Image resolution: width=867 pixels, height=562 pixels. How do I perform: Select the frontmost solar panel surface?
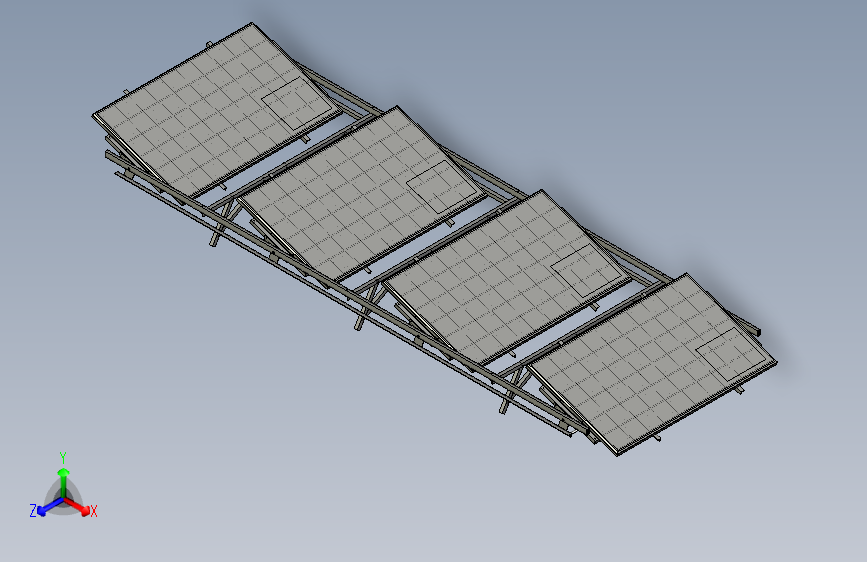(x=652, y=364)
